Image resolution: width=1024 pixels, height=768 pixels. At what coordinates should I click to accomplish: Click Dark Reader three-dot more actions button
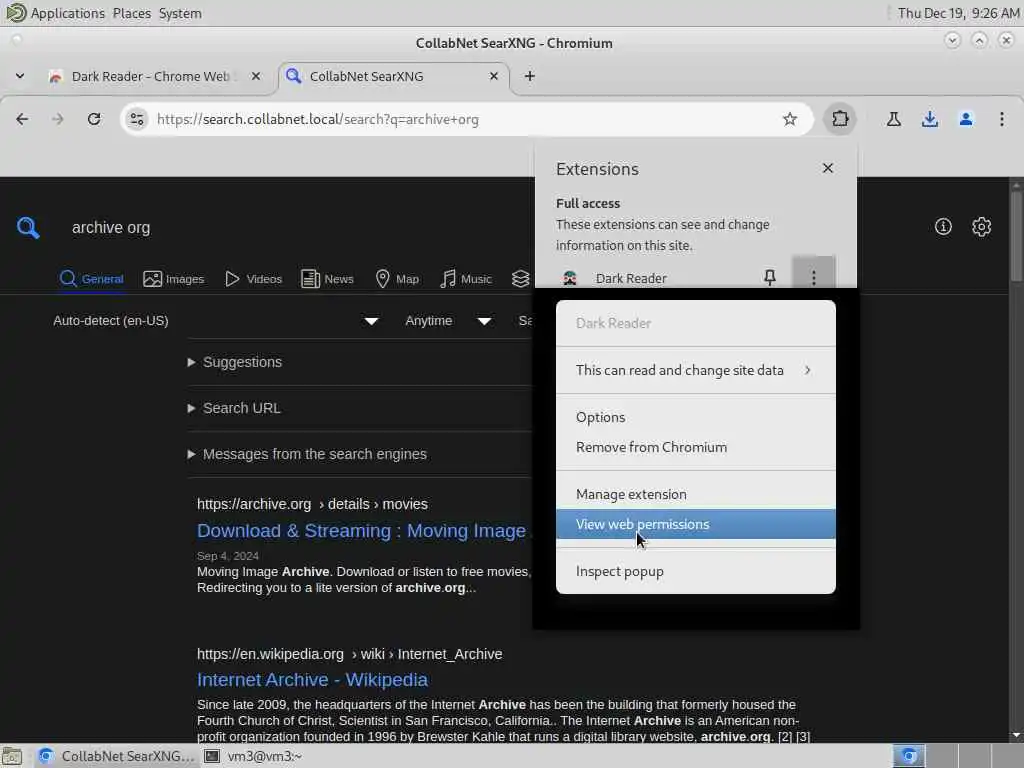pyautogui.click(x=813, y=278)
